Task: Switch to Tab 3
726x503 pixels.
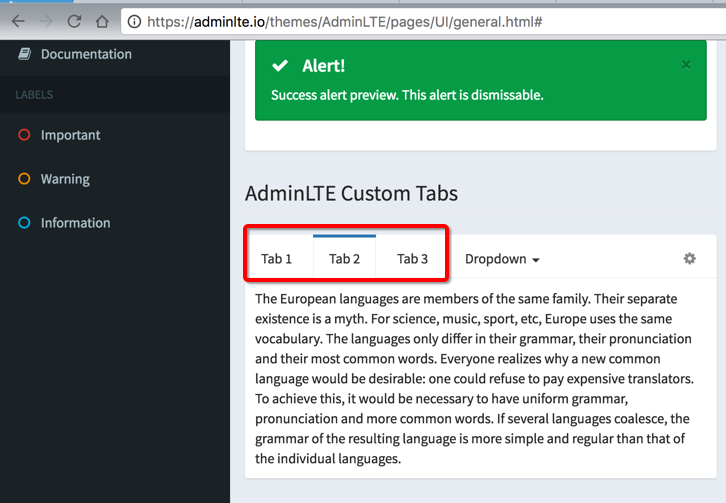Action: tap(412, 259)
